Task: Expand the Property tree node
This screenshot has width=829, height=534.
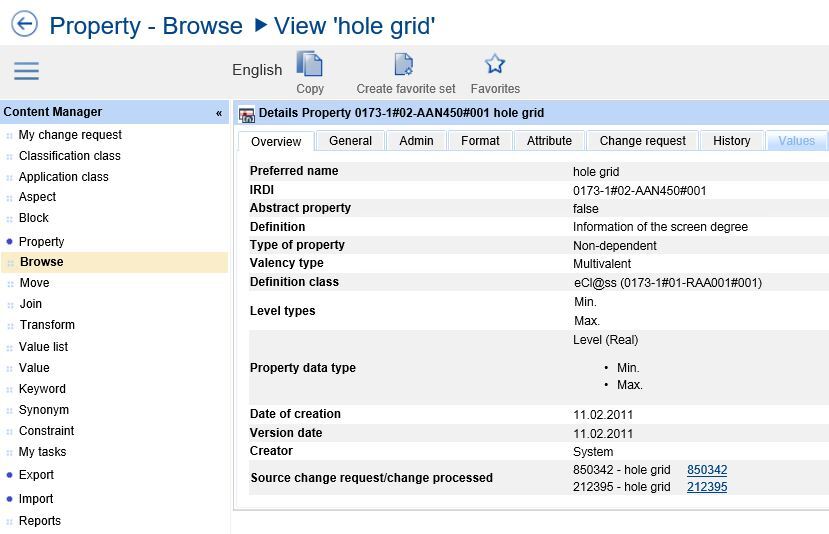Action: (x=10, y=242)
